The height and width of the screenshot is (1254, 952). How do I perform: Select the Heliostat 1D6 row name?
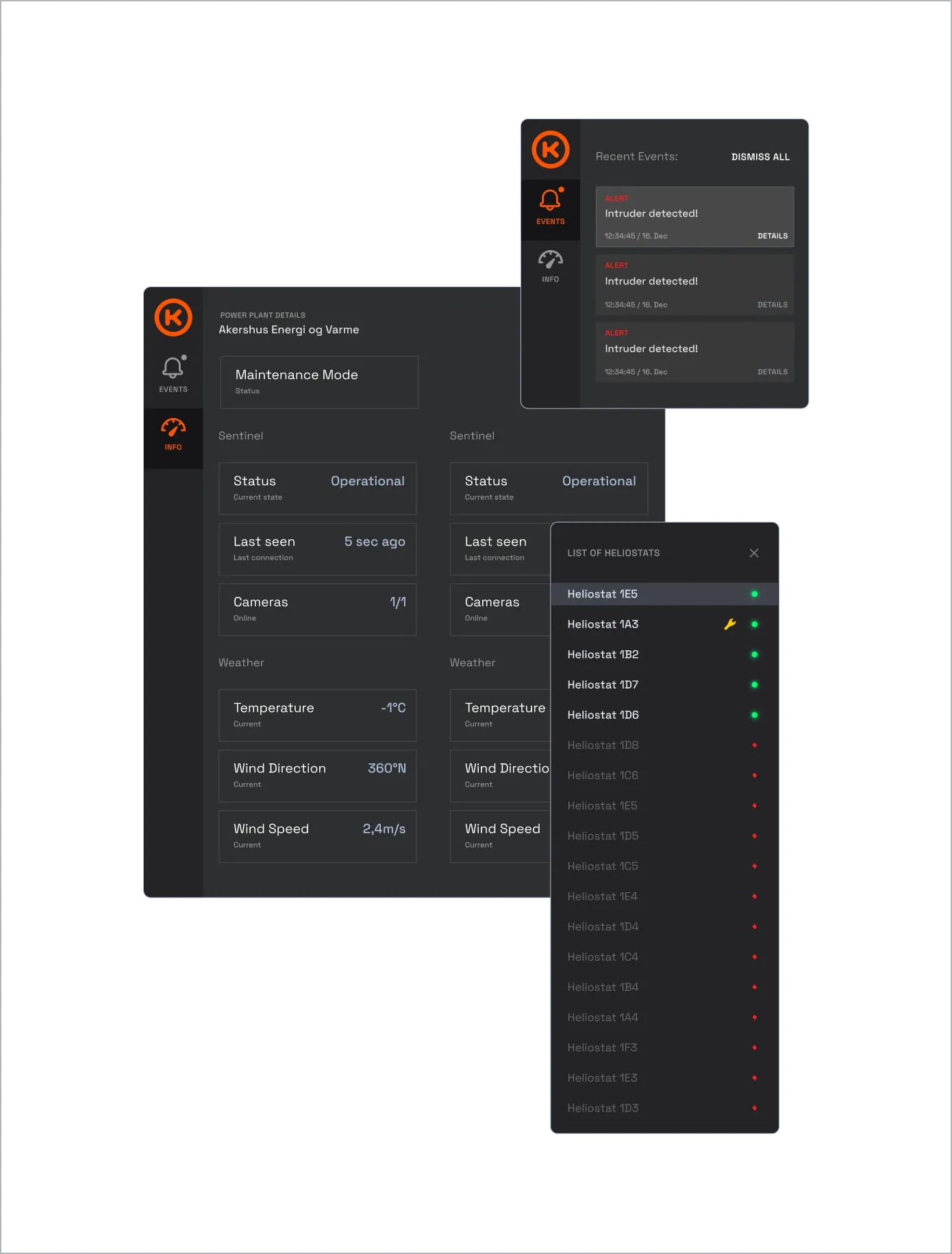click(603, 715)
